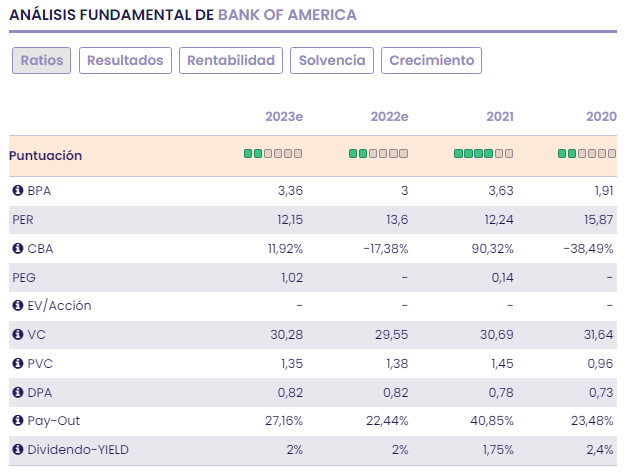Switch to the Resultados tab
The width and height of the screenshot is (628, 476).
click(125, 61)
